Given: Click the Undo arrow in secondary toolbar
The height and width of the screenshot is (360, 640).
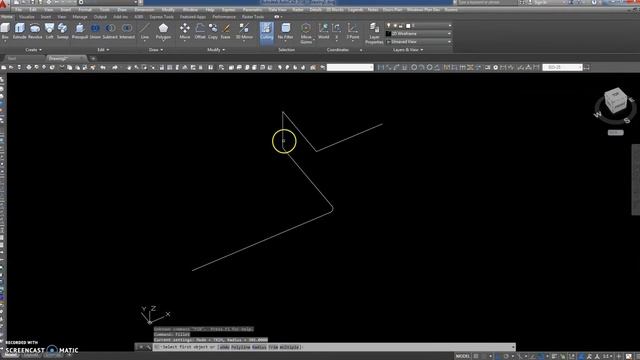Looking at the screenshot, I should point(103,67).
